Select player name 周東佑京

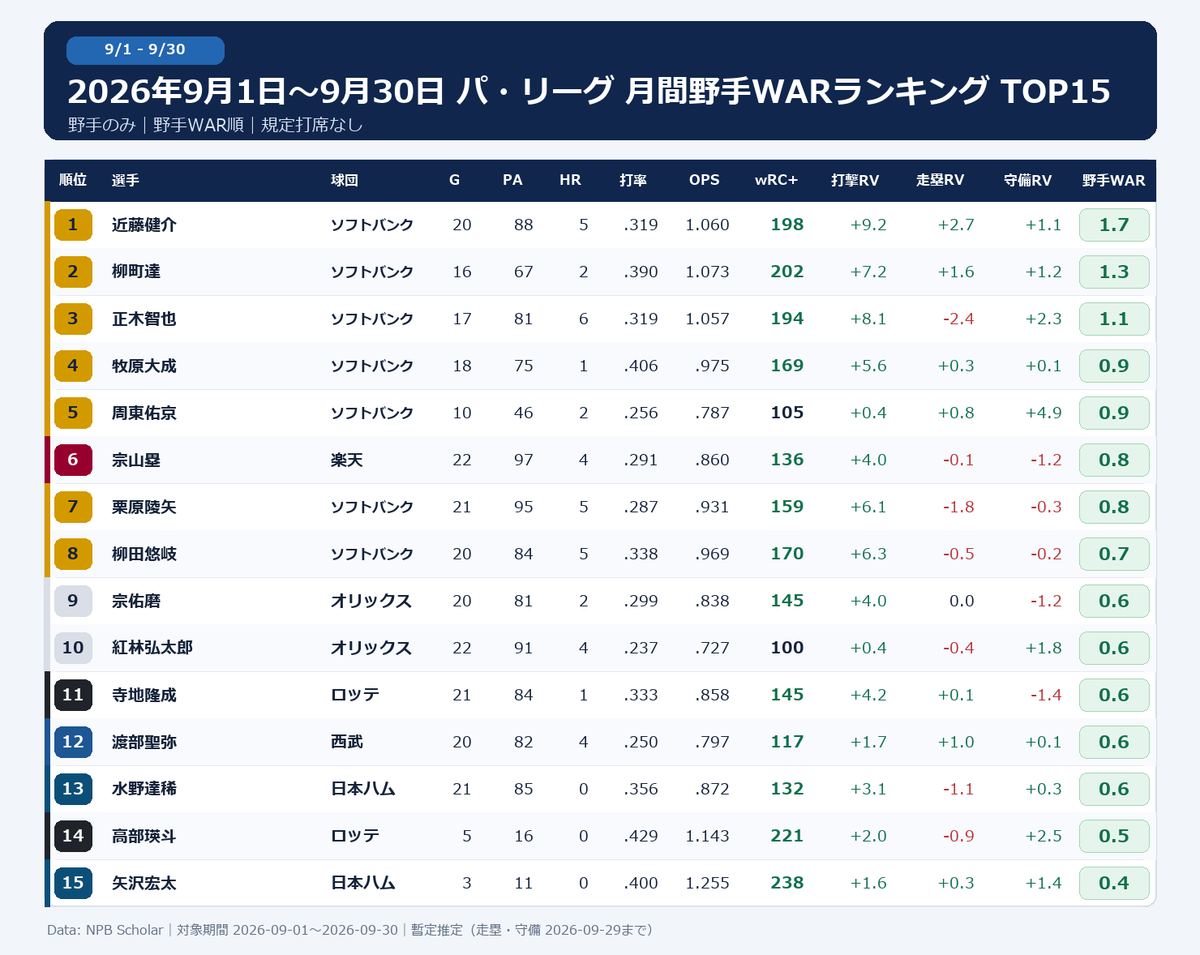[x=144, y=413]
